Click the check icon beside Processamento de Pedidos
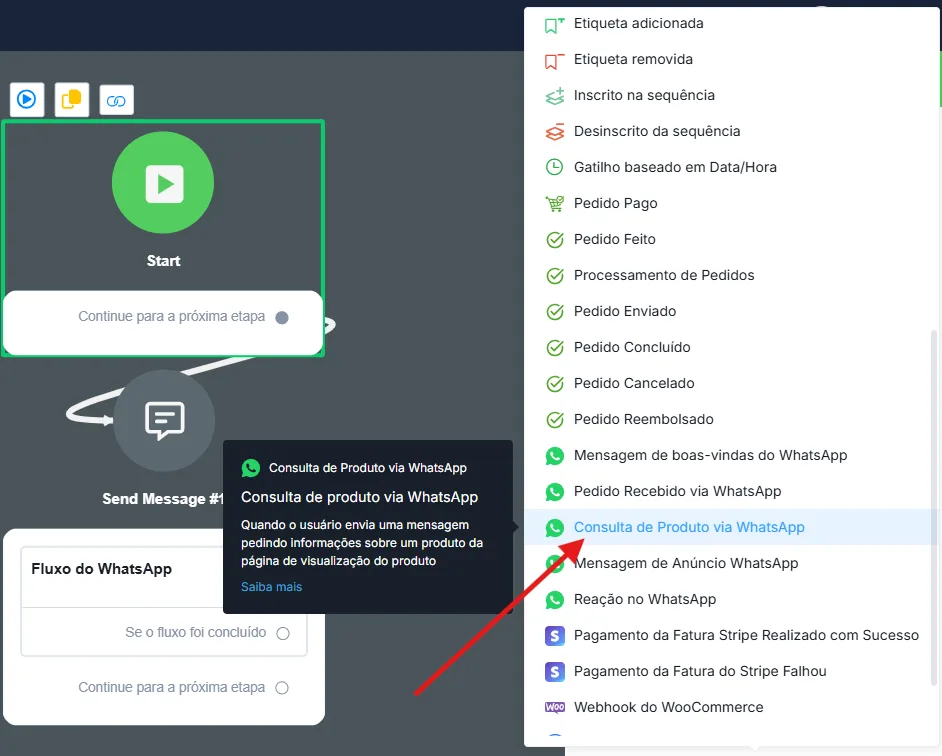 coord(555,276)
